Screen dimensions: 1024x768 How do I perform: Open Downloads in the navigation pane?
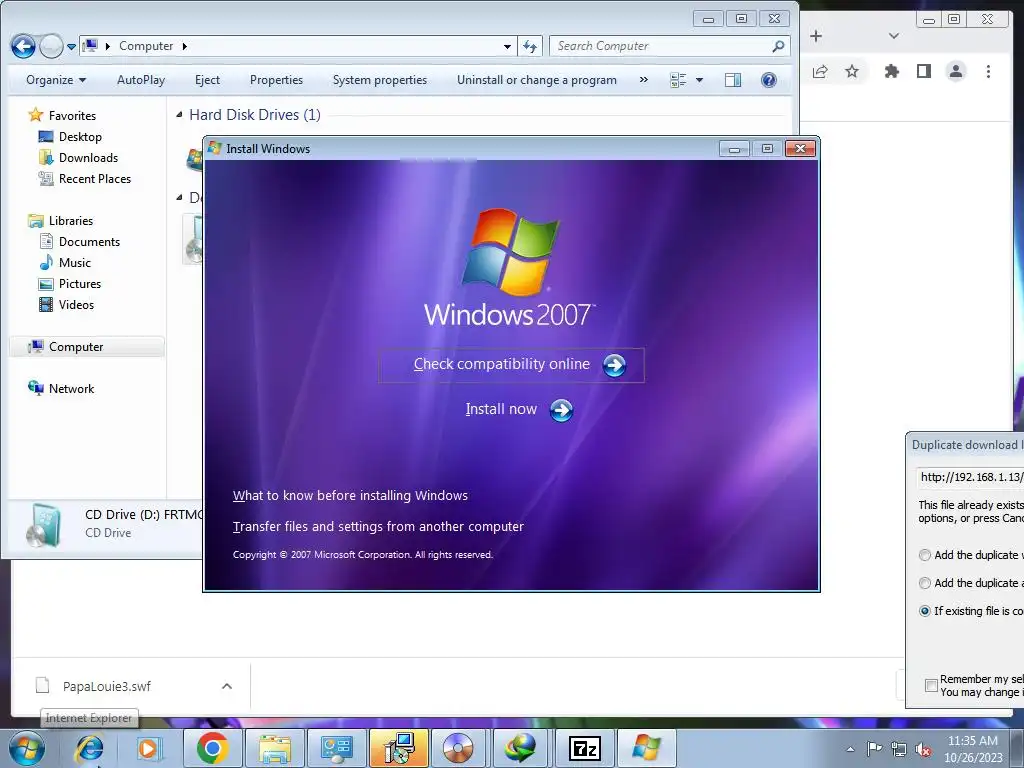tap(88, 157)
